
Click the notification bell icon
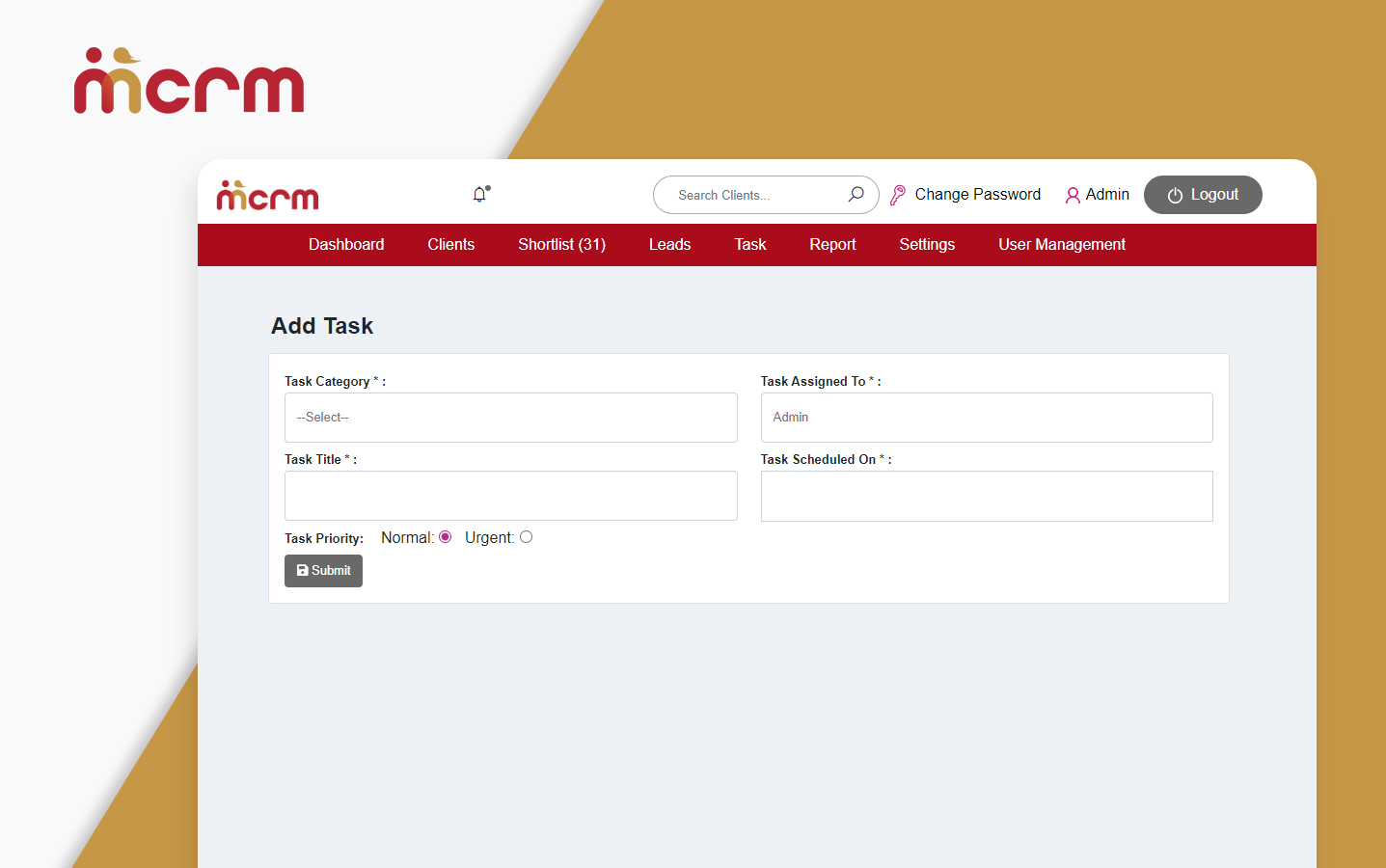click(479, 195)
